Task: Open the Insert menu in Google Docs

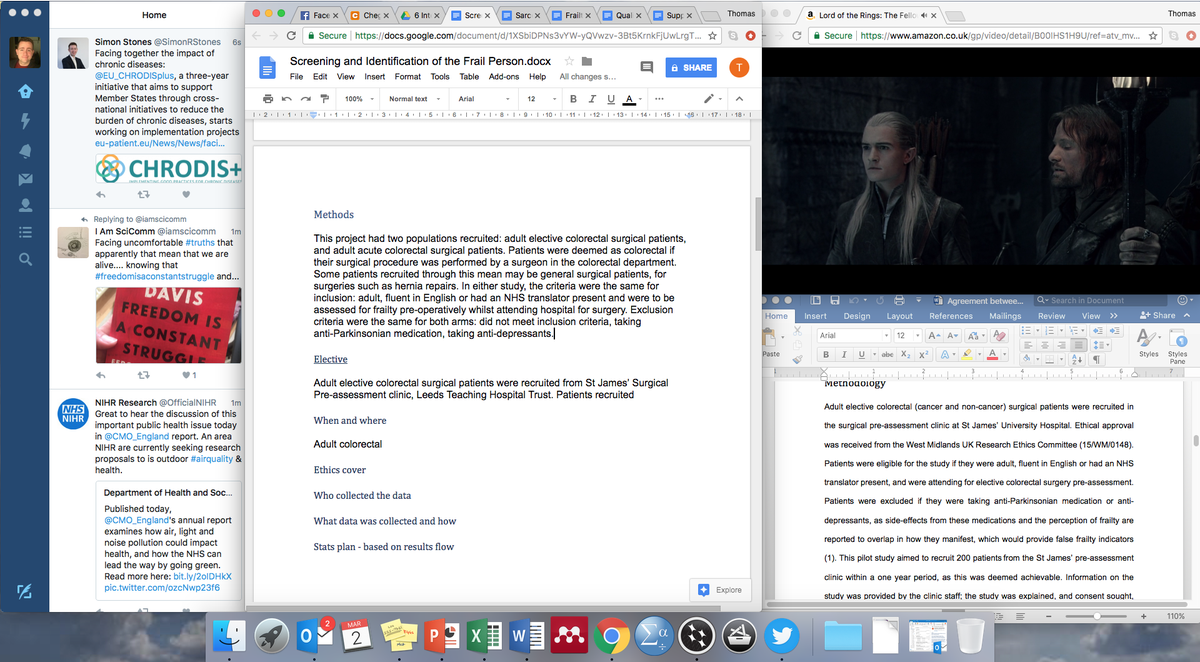Action: tap(375, 76)
